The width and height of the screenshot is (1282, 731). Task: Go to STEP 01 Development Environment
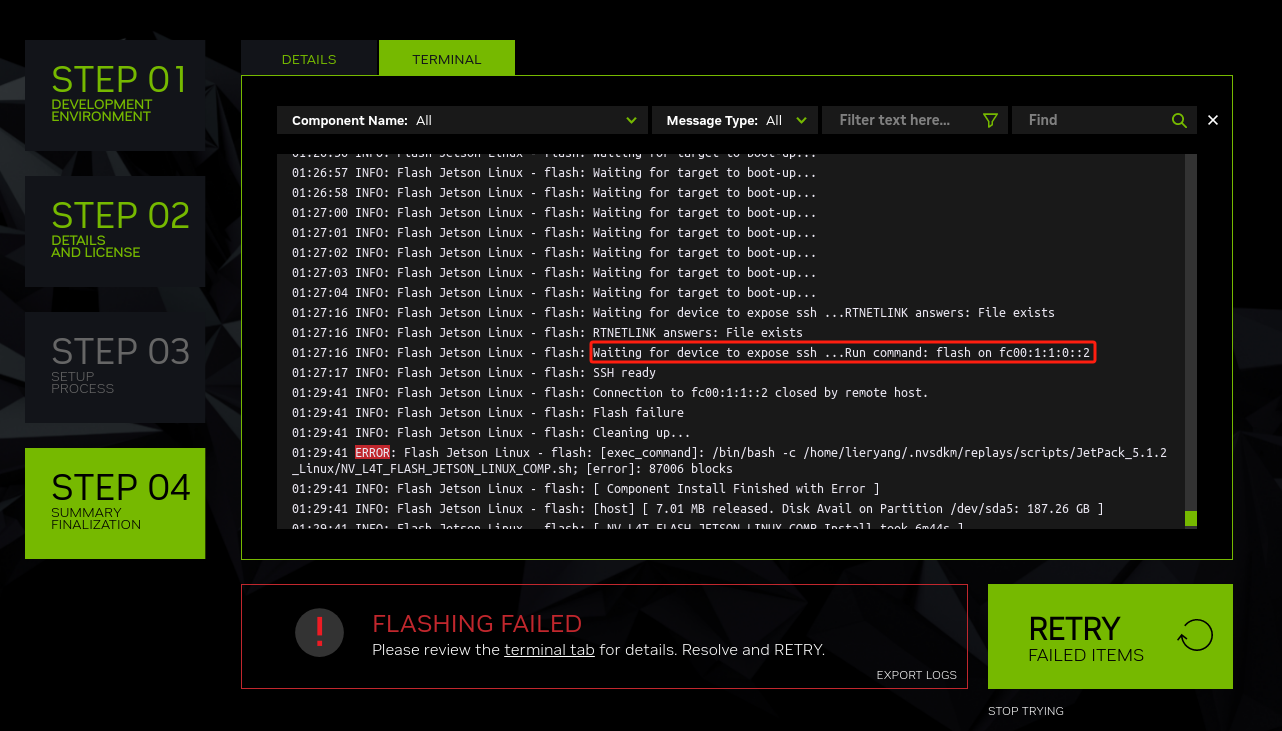point(115,95)
